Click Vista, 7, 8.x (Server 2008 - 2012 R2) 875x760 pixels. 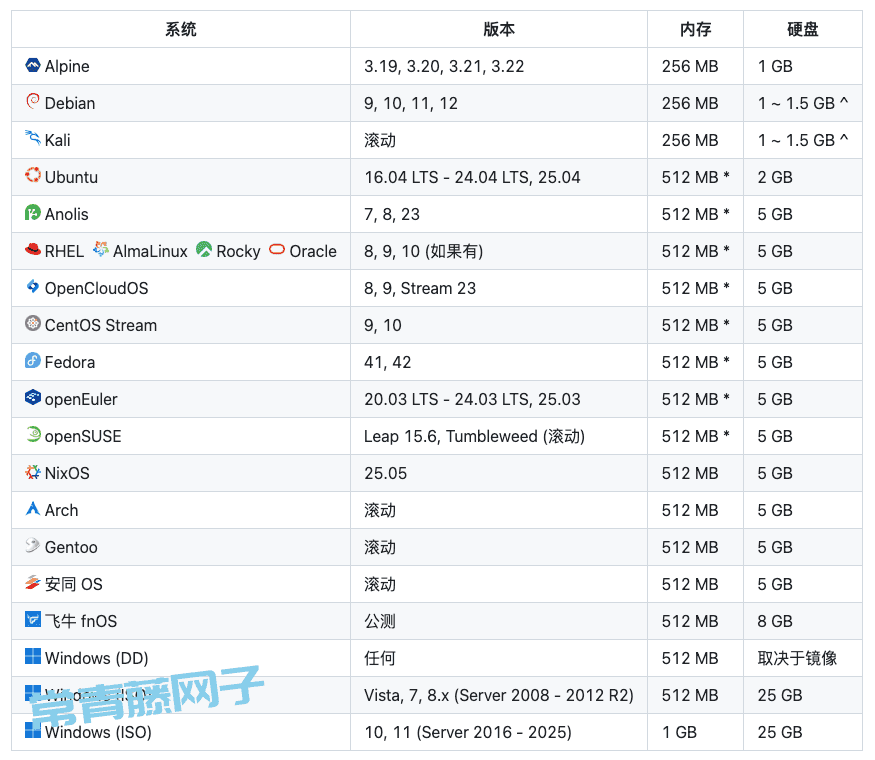pos(499,695)
